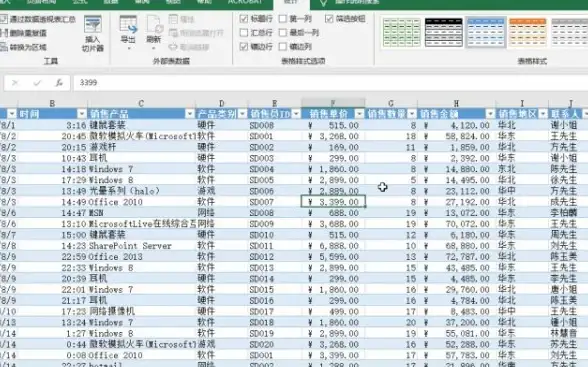The width and height of the screenshot is (588, 367).
Task: Click Insert Slicer (插入切片器) button
Action: pyautogui.click(x=92, y=34)
